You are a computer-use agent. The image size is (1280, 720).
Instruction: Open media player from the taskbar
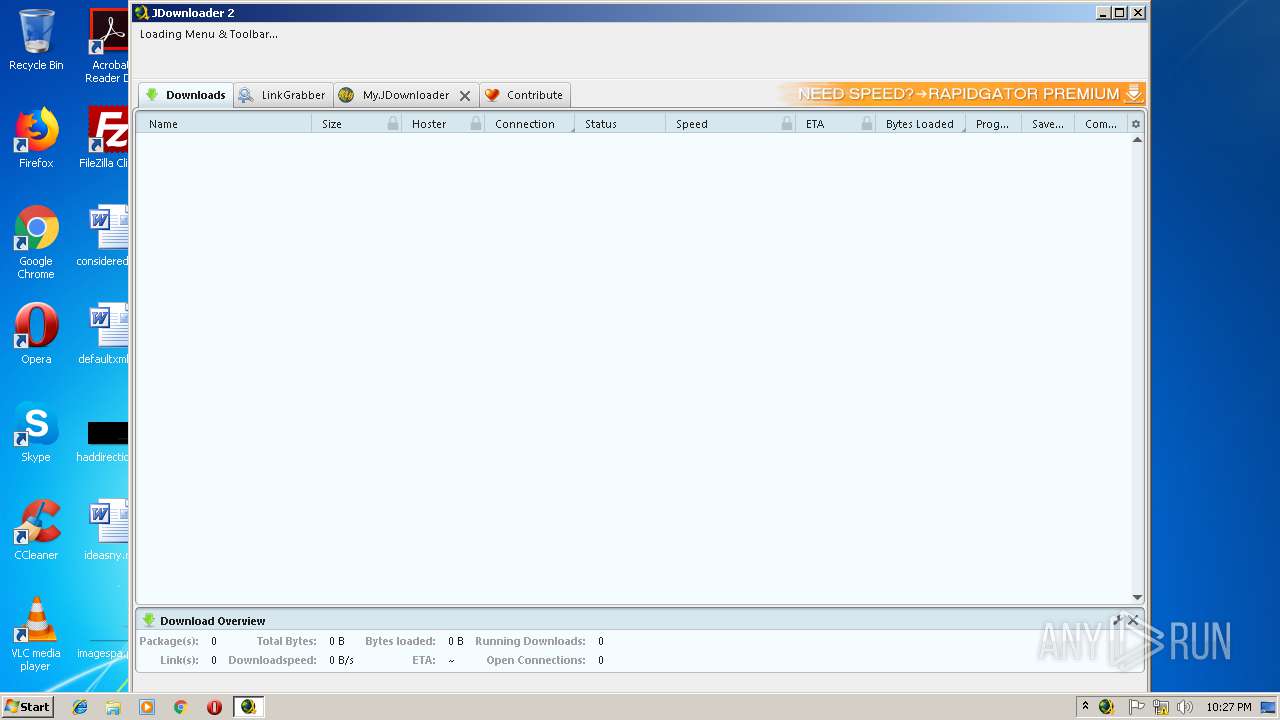click(x=147, y=707)
